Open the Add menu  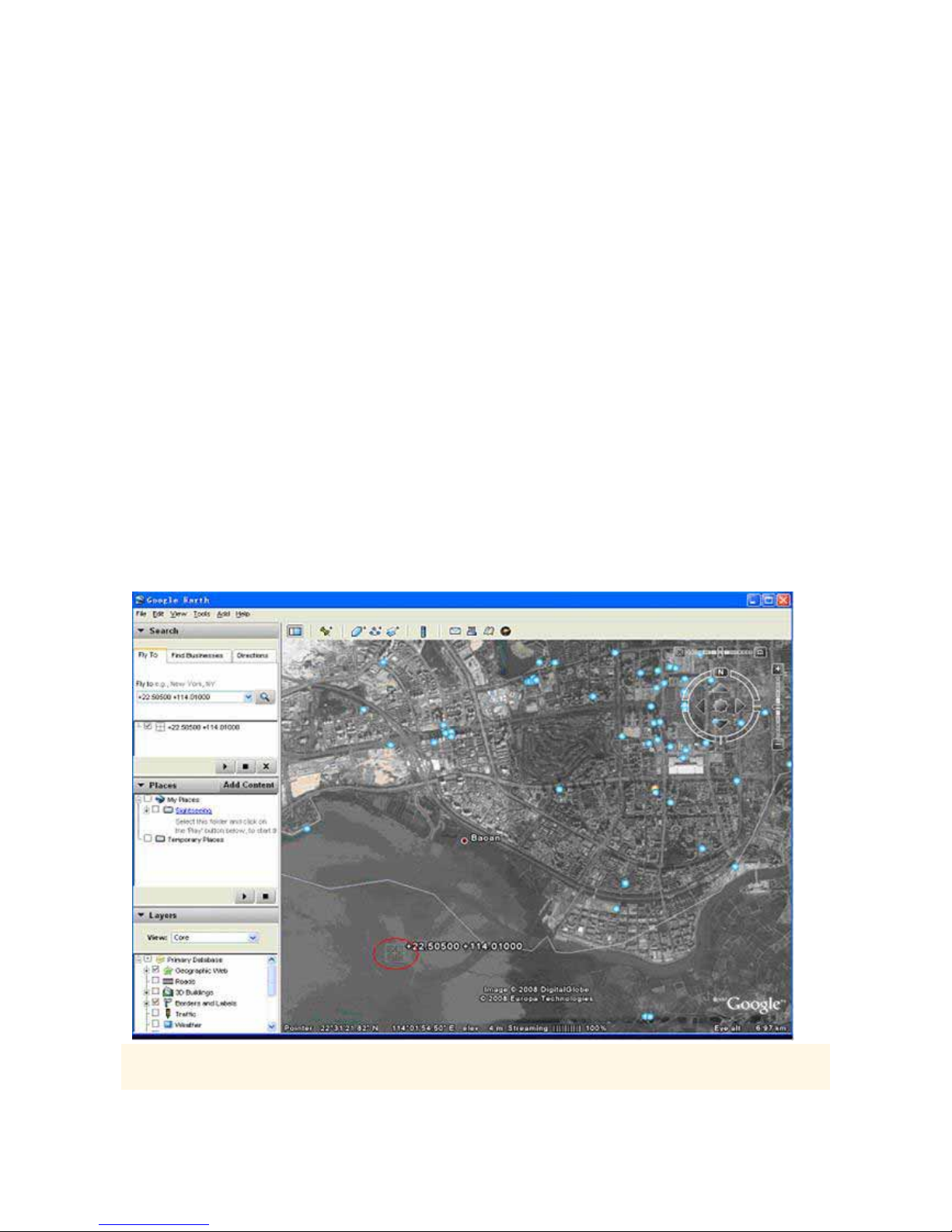tap(223, 614)
